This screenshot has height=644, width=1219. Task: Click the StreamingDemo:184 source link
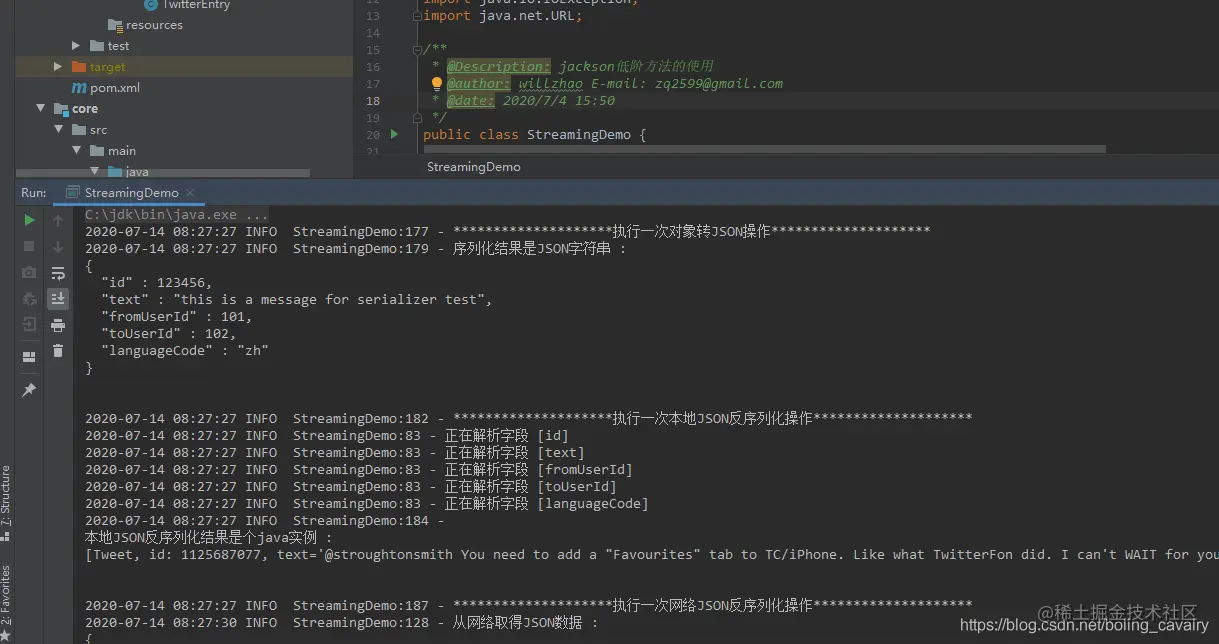click(x=361, y=520)
